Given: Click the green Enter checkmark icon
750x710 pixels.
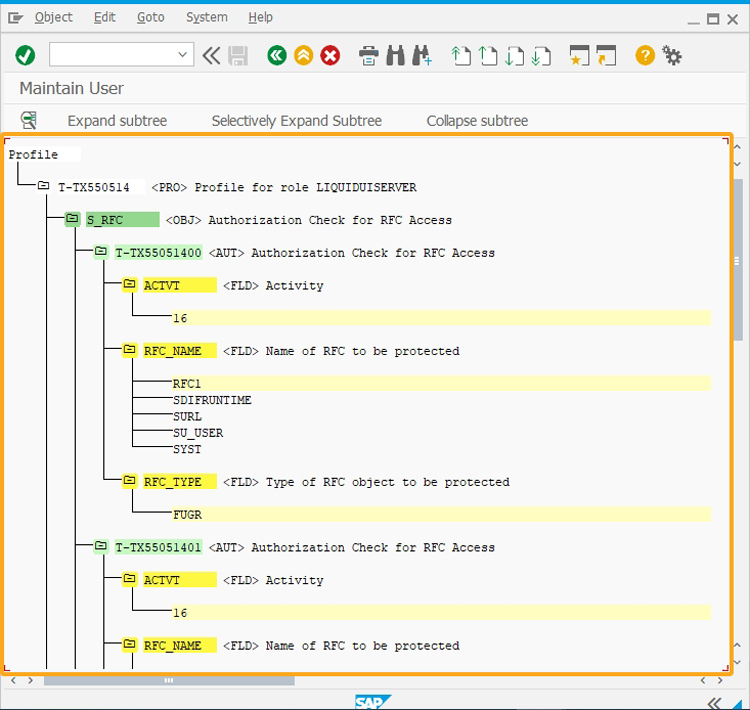Looking at the screenshot, I should pos(25,55).
